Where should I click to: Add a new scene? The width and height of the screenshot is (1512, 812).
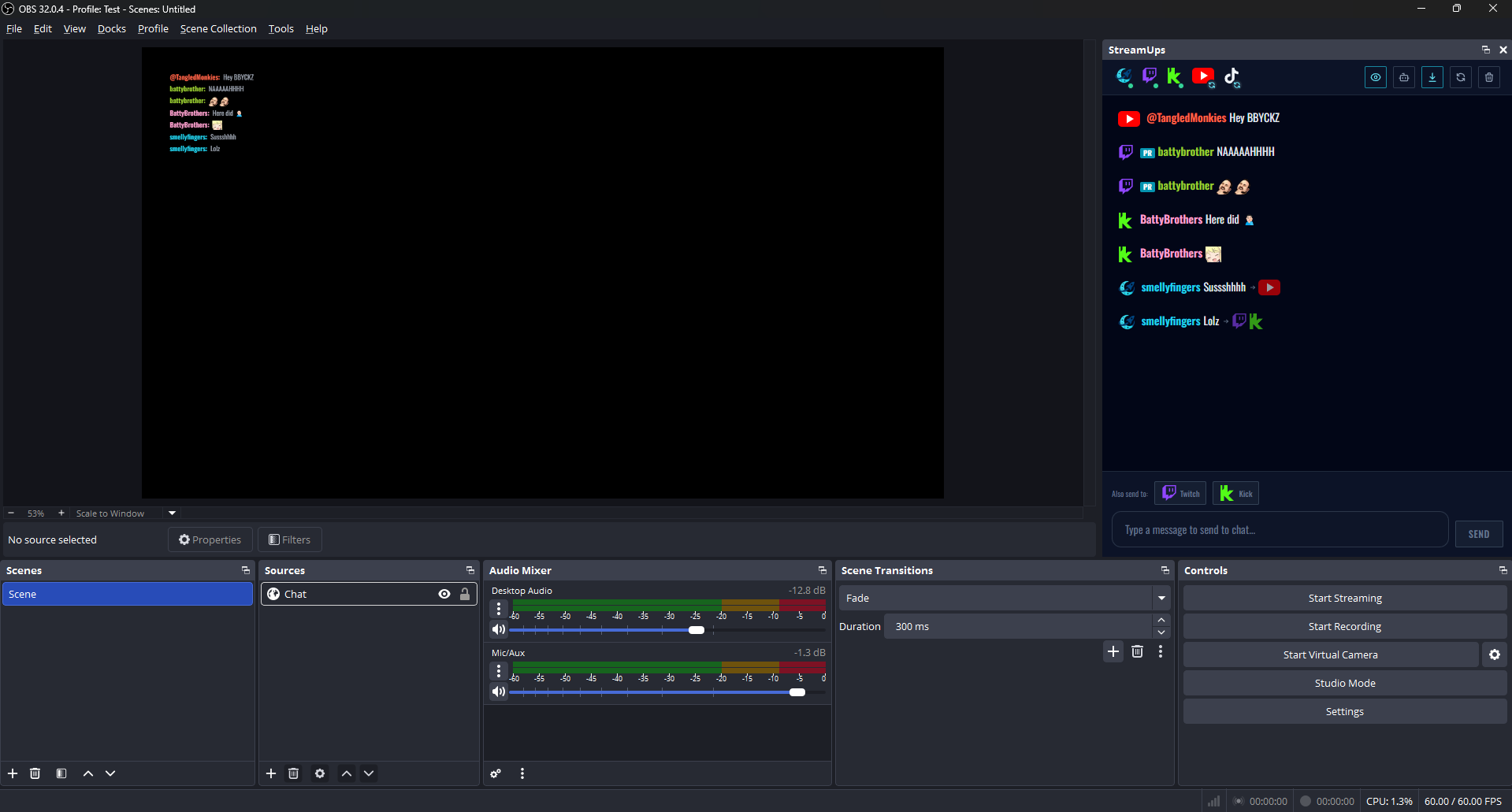(x=13, y=773)
